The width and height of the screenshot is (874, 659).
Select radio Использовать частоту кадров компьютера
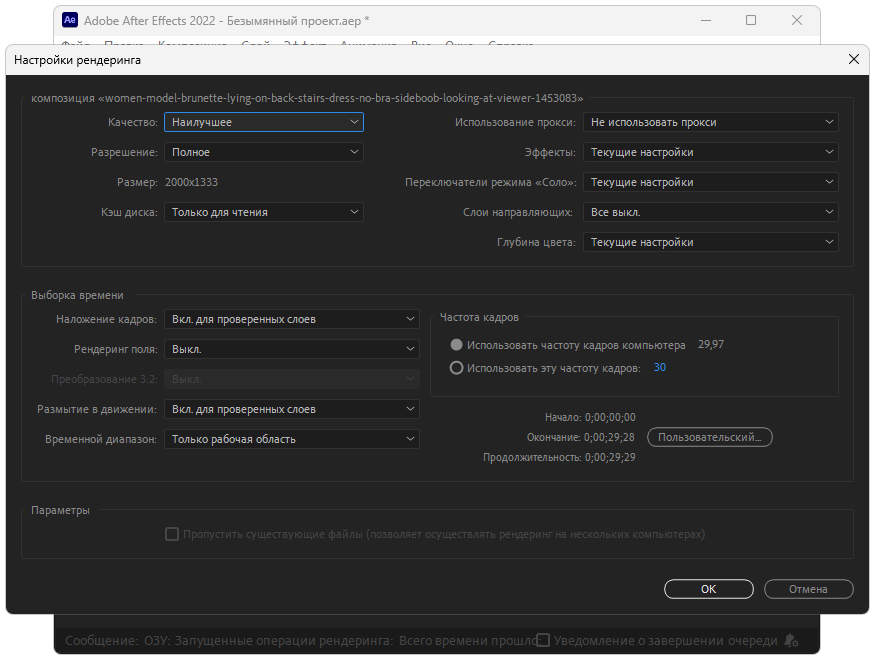pyautogui.click(x=457, y=345)
